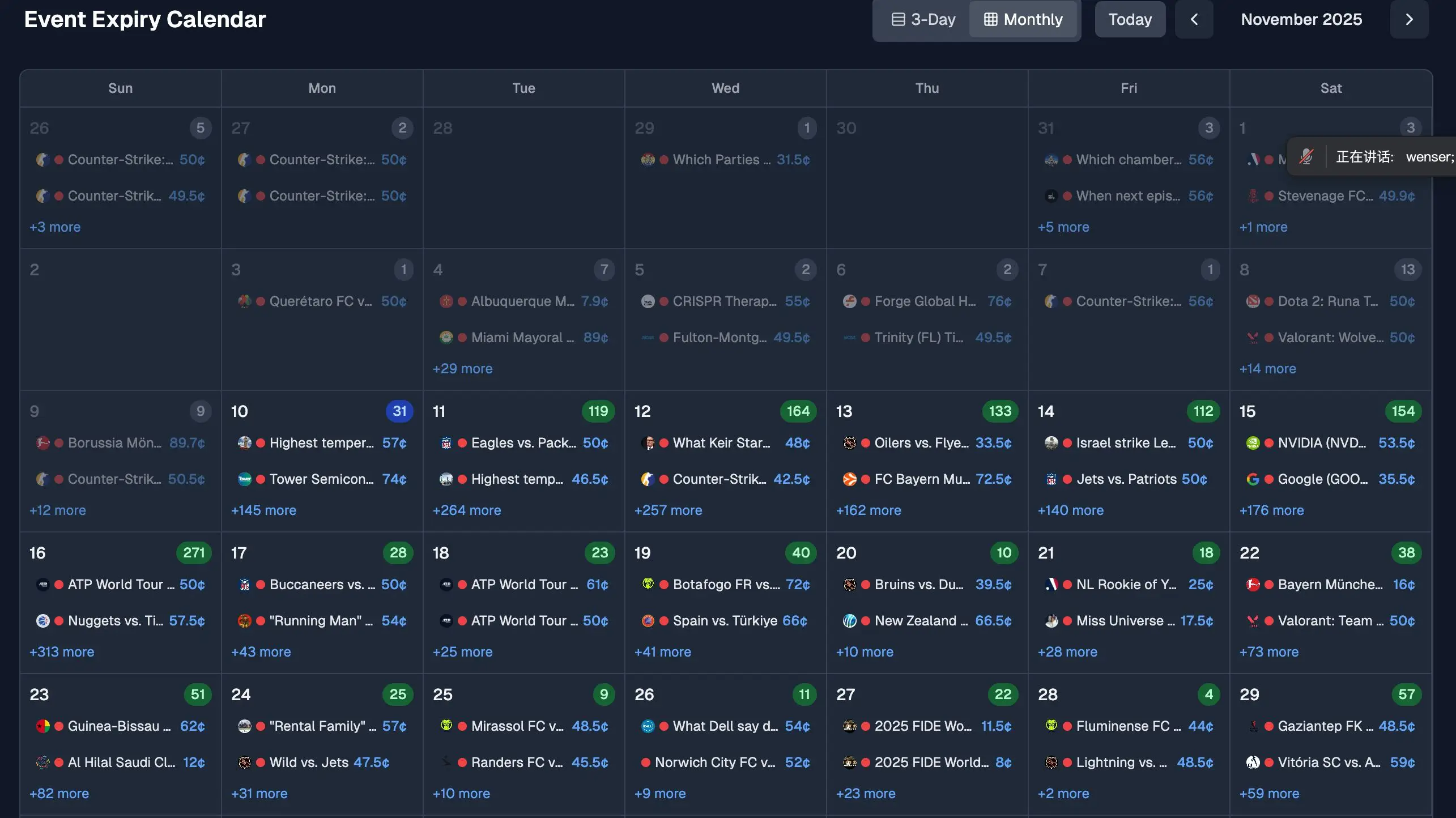Screen dimensions: 1456x818
Task: Click the Tower Semiconductor logo icon
Action: (x=244, y=479)
